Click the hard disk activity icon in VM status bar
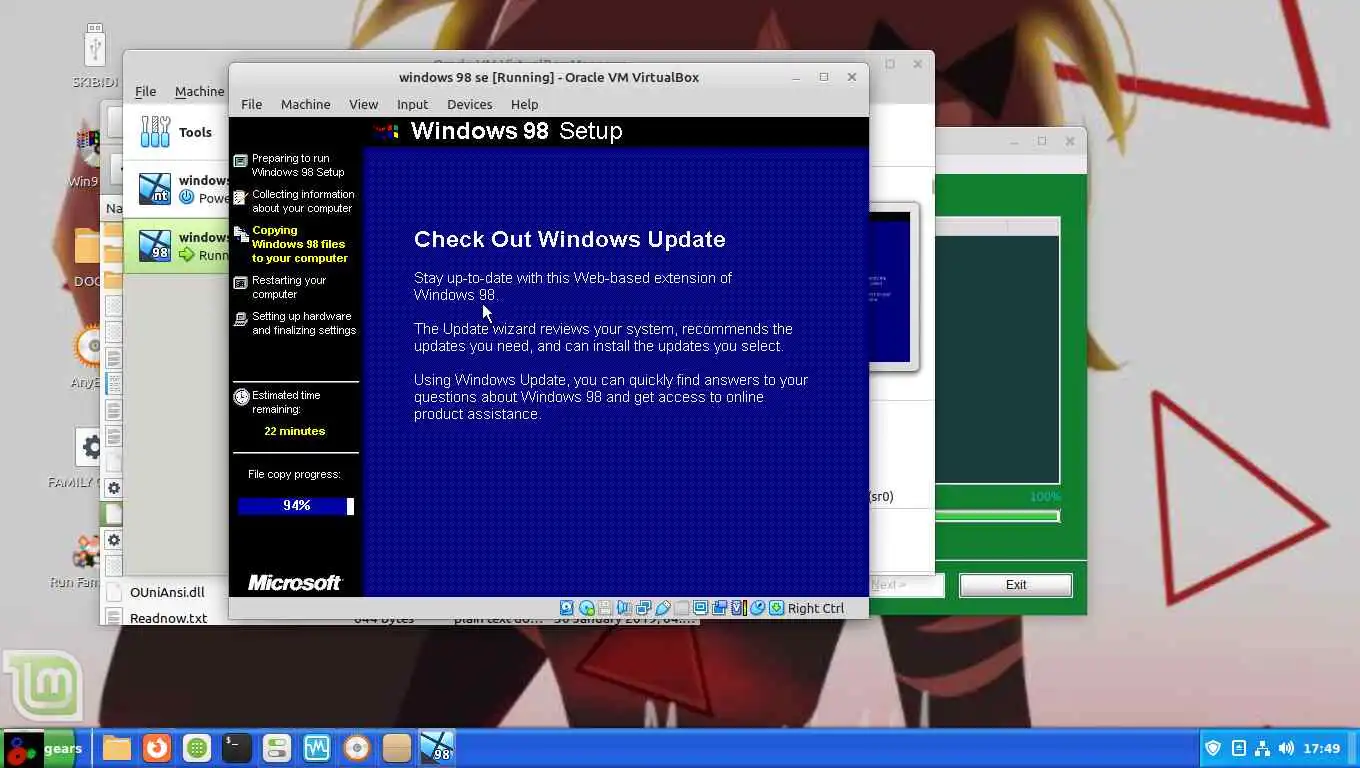 click(567, 608)
